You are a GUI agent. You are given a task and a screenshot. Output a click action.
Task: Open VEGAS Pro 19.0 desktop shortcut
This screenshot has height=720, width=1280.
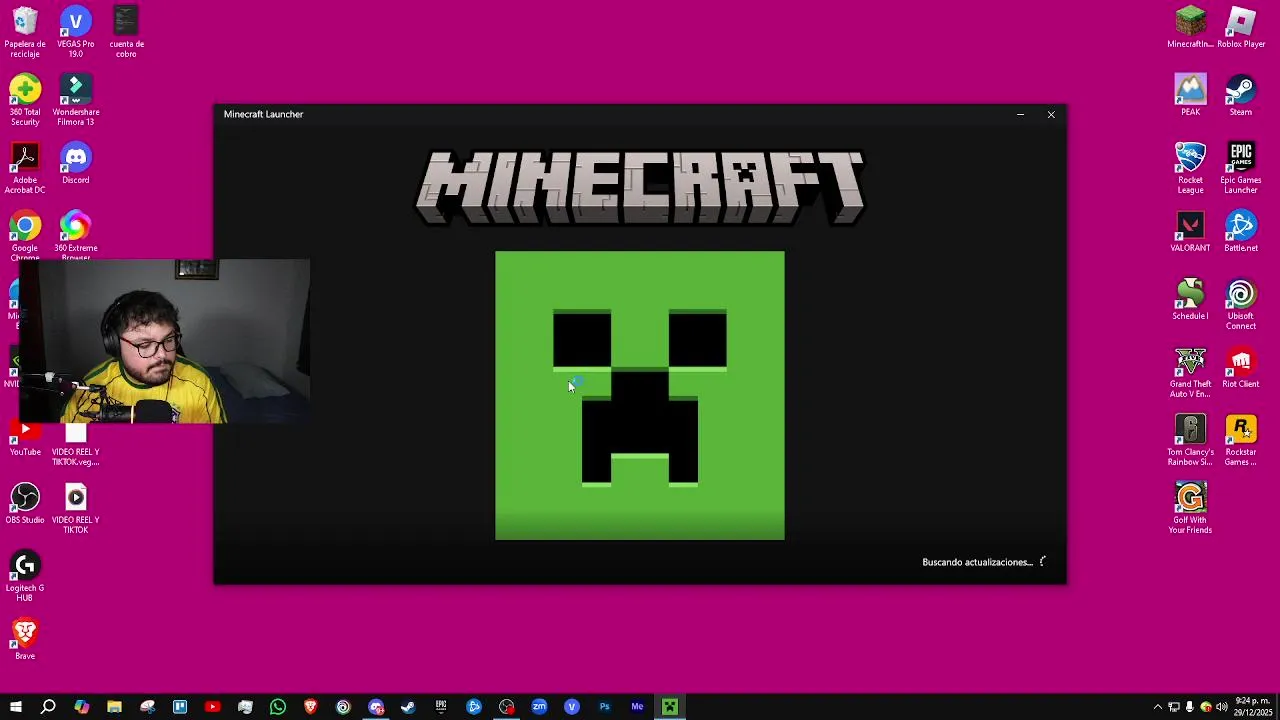point(76,32)
